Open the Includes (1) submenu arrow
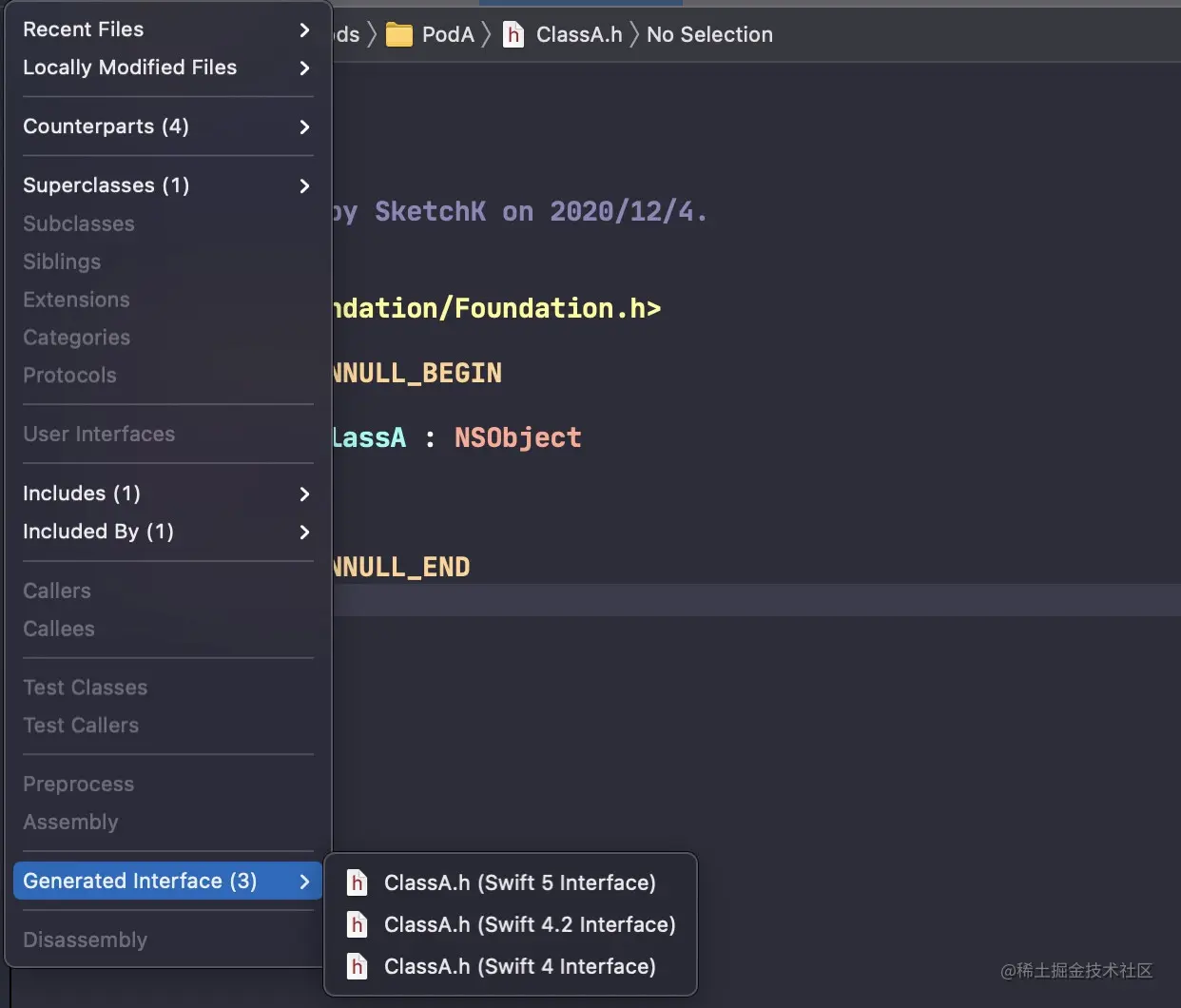 [304, 494]
